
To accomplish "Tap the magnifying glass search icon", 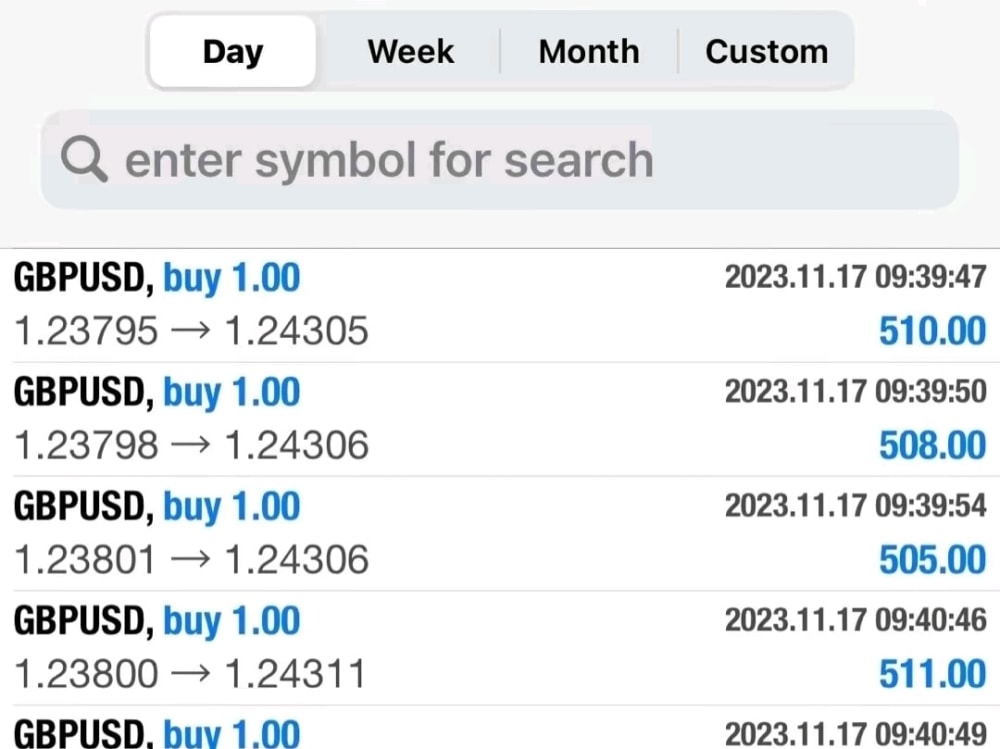I will tap(84, 159).
